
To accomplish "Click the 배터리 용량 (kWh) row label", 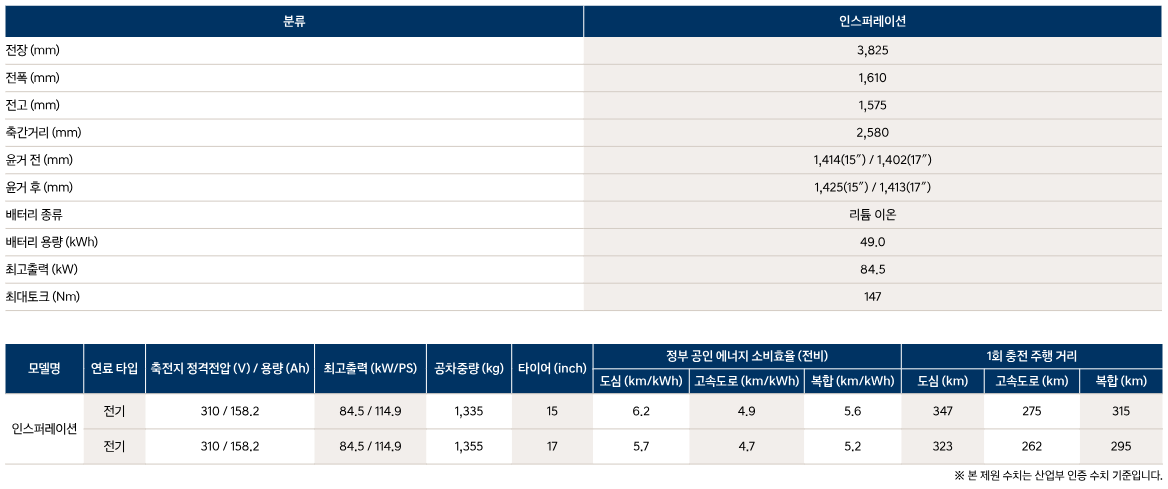I will coord(51,242).
